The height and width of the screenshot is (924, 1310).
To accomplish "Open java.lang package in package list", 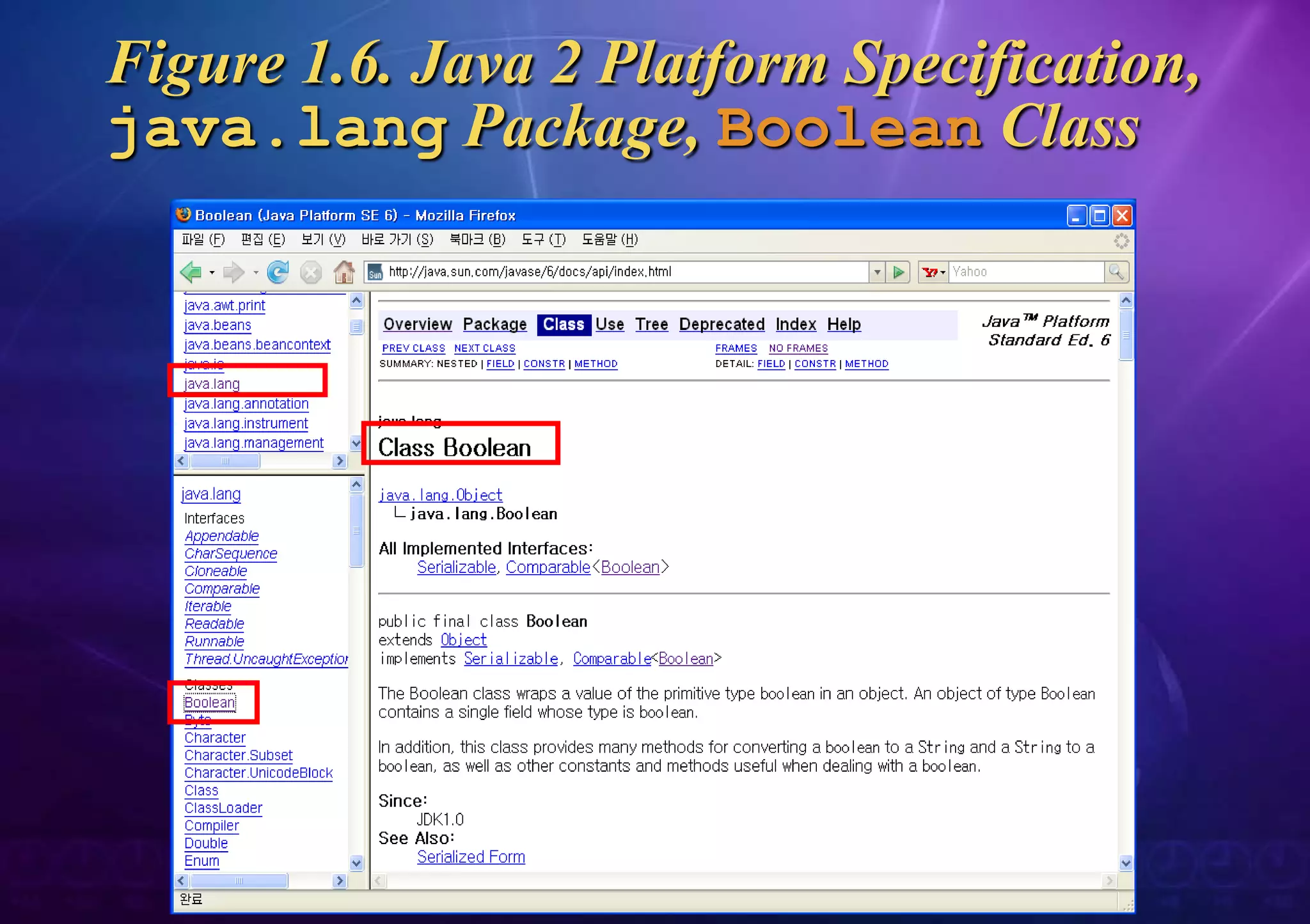I will (x=212, y=384).
